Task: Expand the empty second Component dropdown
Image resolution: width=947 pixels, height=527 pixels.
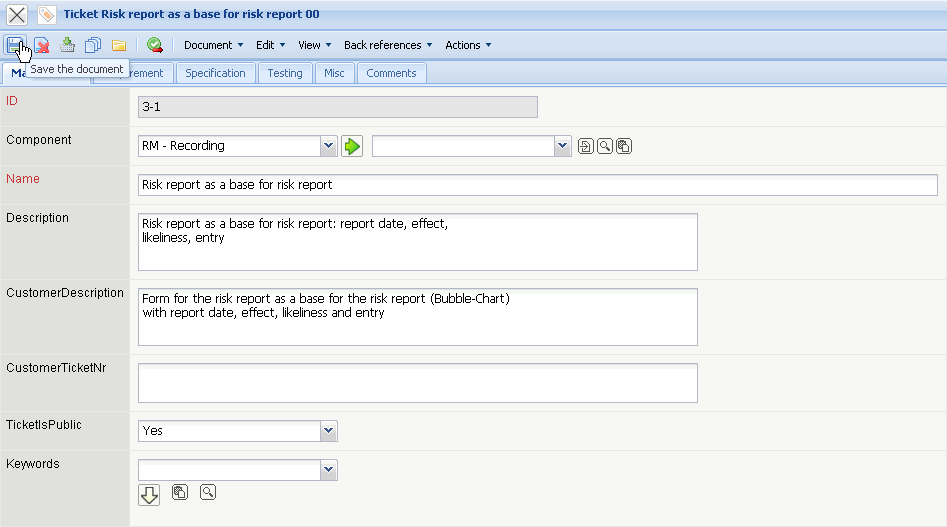Action: pos(563,146)
